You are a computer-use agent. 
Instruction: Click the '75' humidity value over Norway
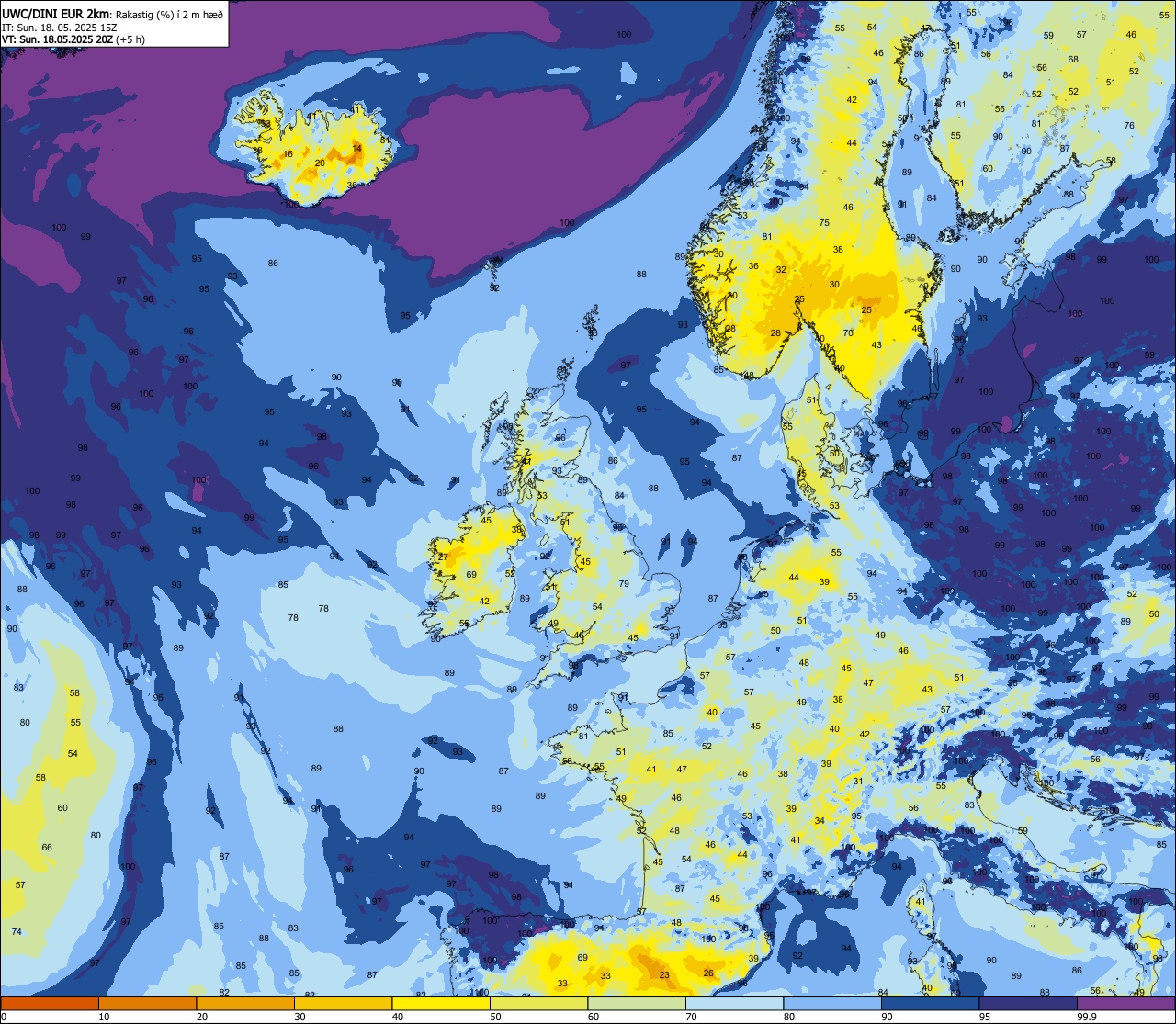point(824,223)
